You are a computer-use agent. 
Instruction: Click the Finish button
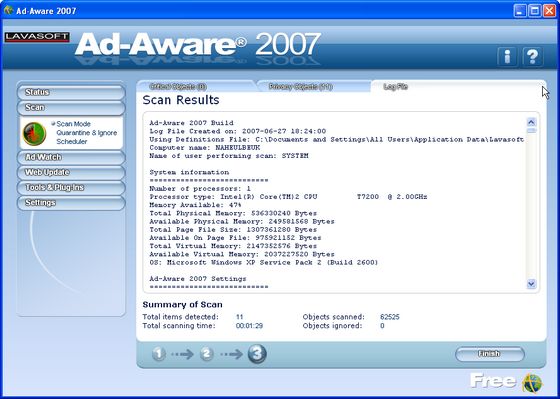pyautogui.click(x=490, y=354)
